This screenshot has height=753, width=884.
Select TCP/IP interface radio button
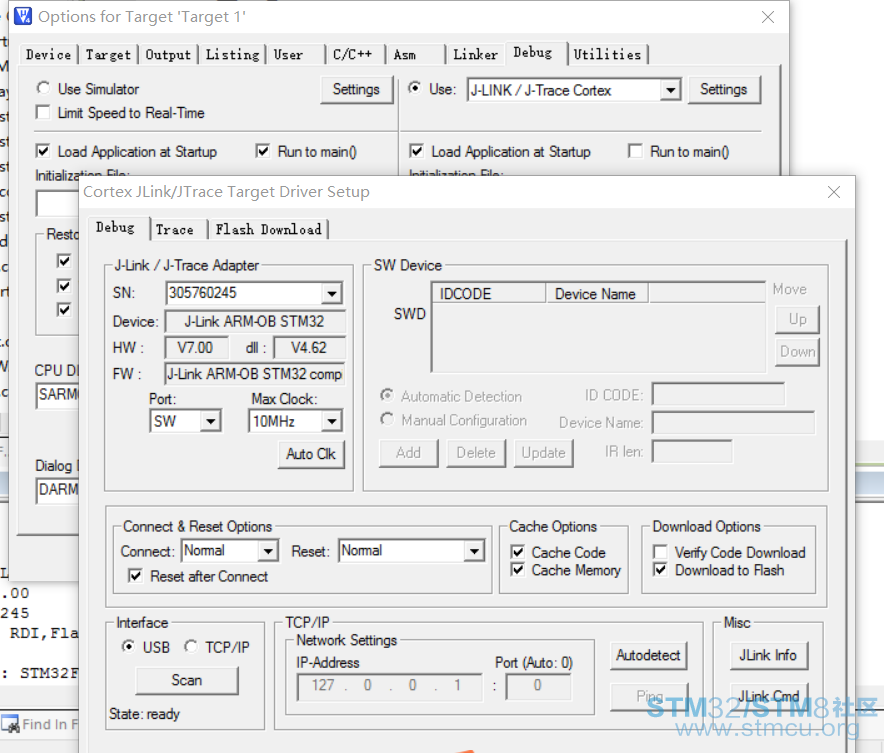[191, 646]
